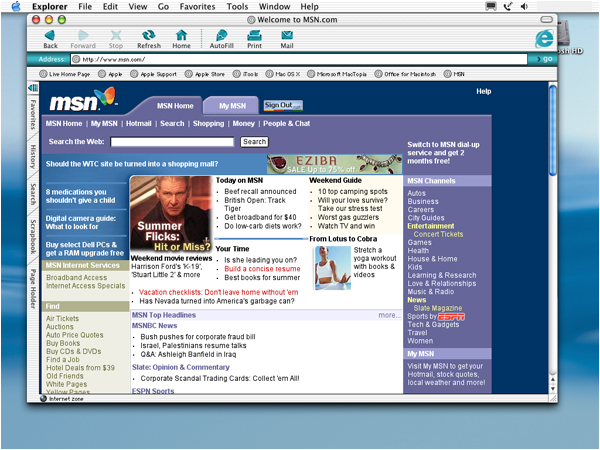Open the yoga workout photo
The height and width of the screenshot is (450, 600).
pyautogui.click(x=332, y=268)
